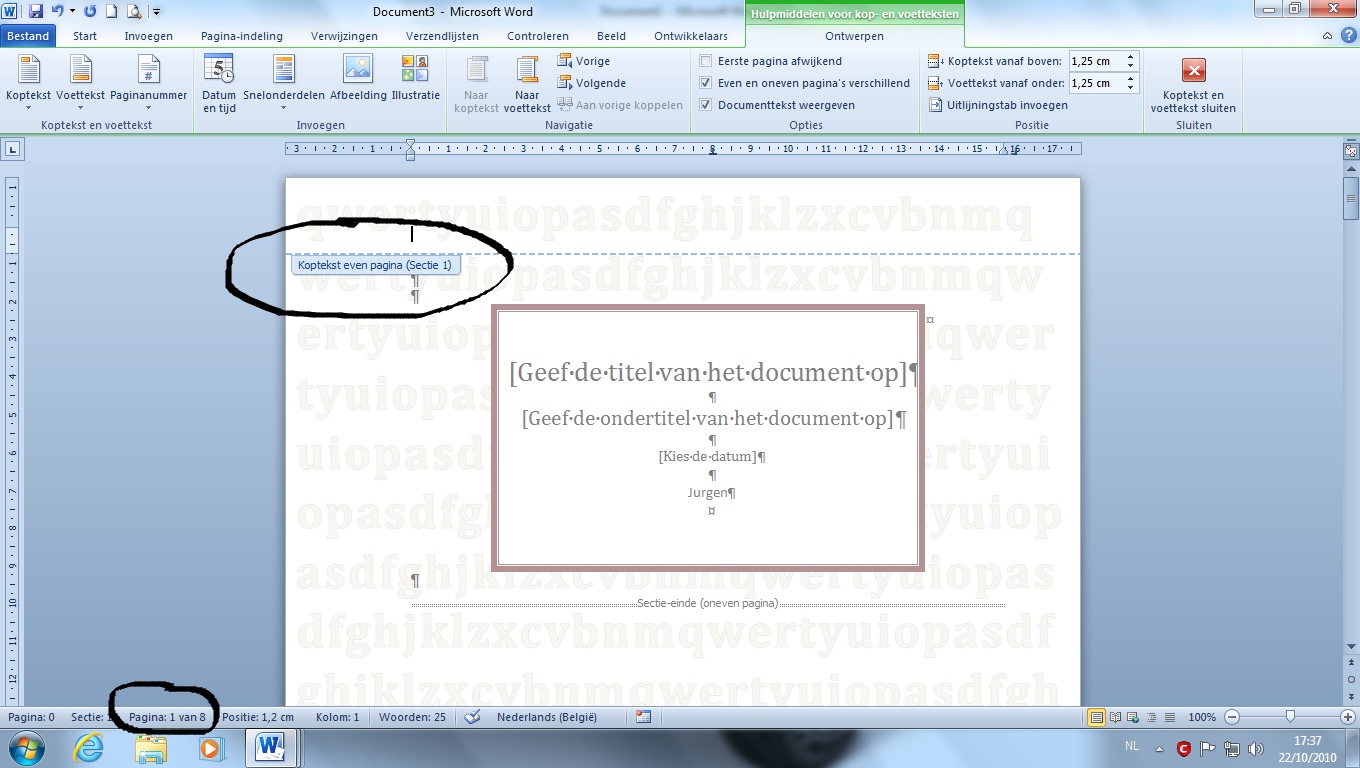Switch to draft view
The height and width of the screenshot is (768, 1360).
pyautogui.click(x=1170, y=717)
